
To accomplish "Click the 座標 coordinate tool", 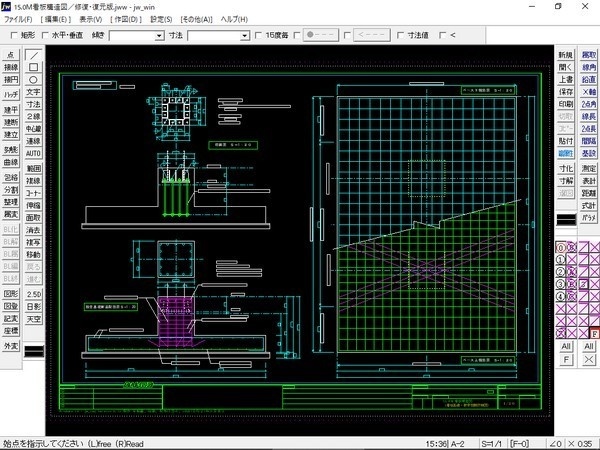I will tap(11, 331).
